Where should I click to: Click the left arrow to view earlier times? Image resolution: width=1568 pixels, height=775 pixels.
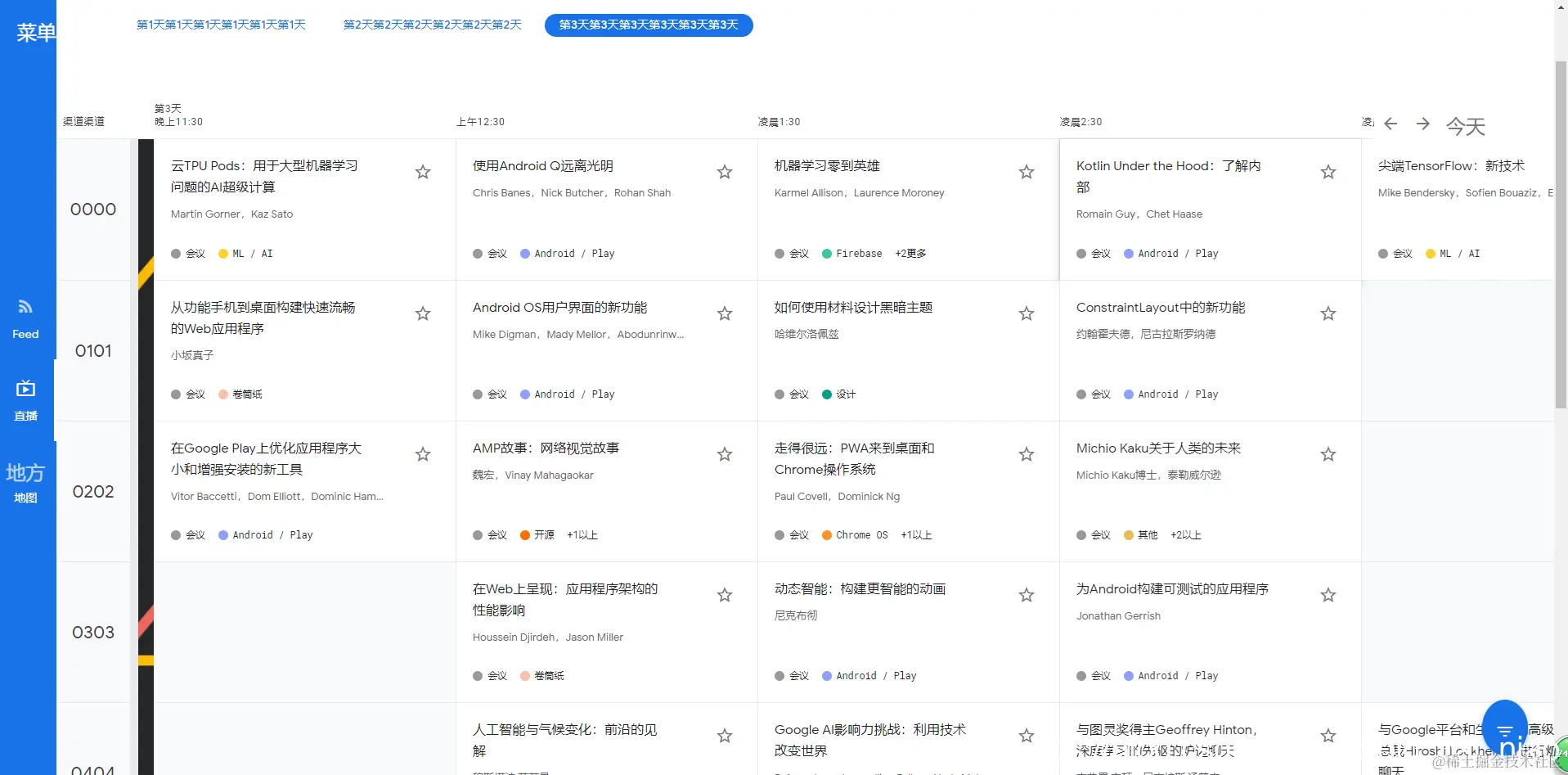pyautogui.click(x=1390, y=124)
